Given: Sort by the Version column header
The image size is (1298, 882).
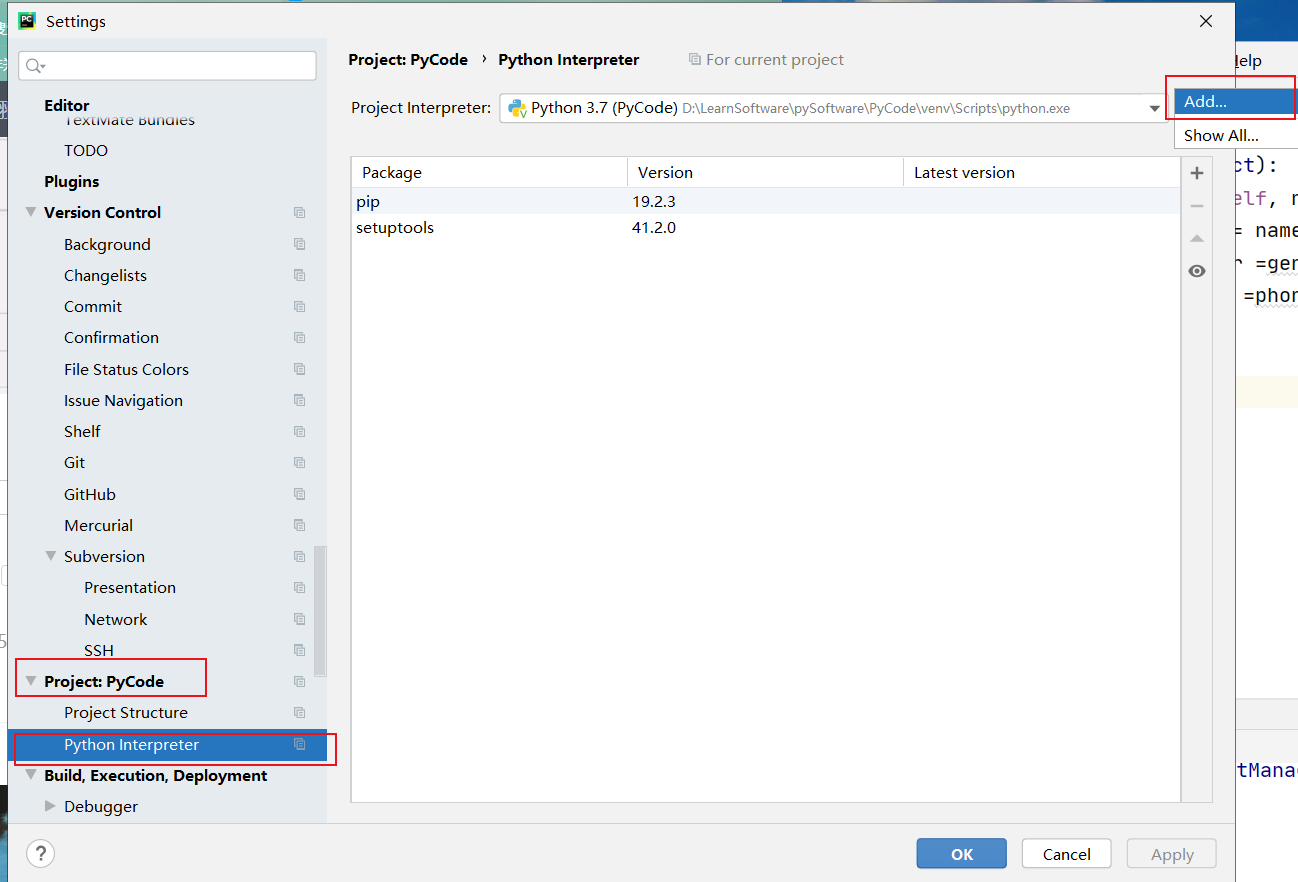Looking at the screenshot, I should (765, 172).
